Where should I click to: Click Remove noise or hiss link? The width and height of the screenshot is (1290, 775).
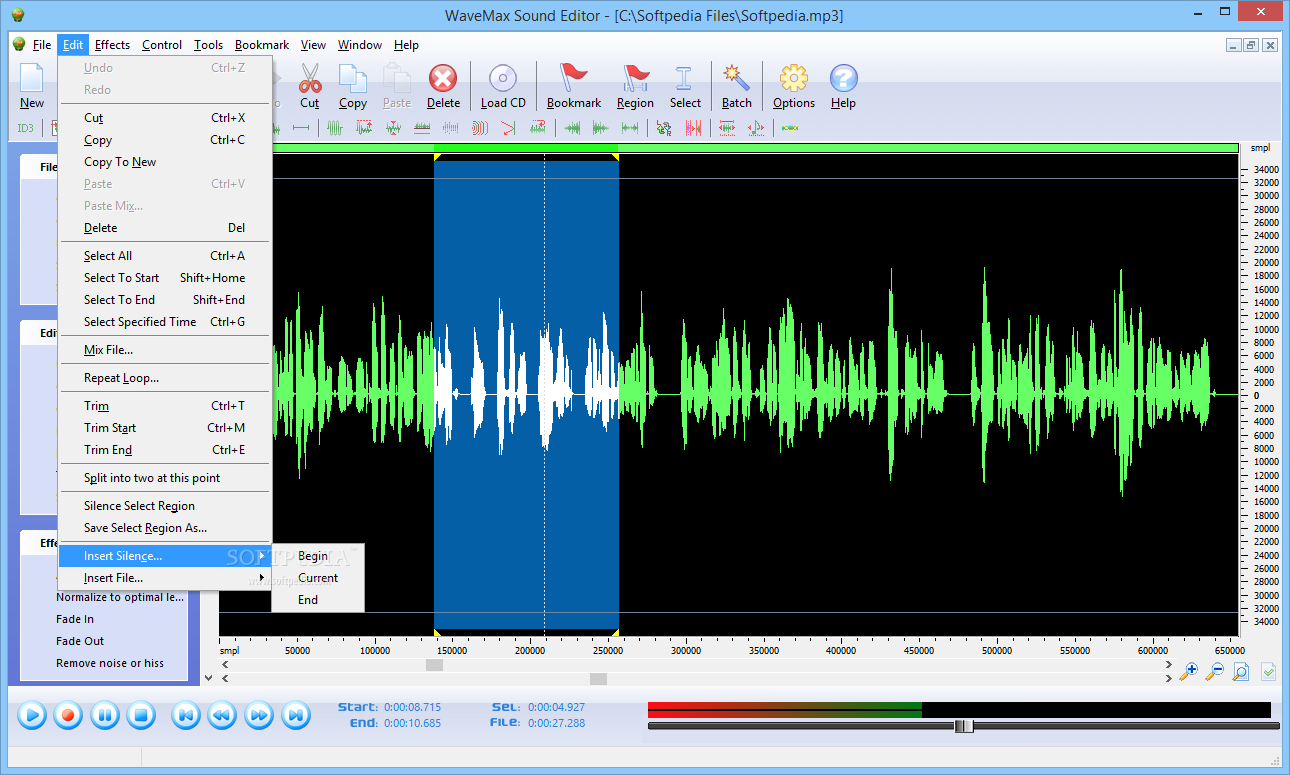tap(110, 663)
